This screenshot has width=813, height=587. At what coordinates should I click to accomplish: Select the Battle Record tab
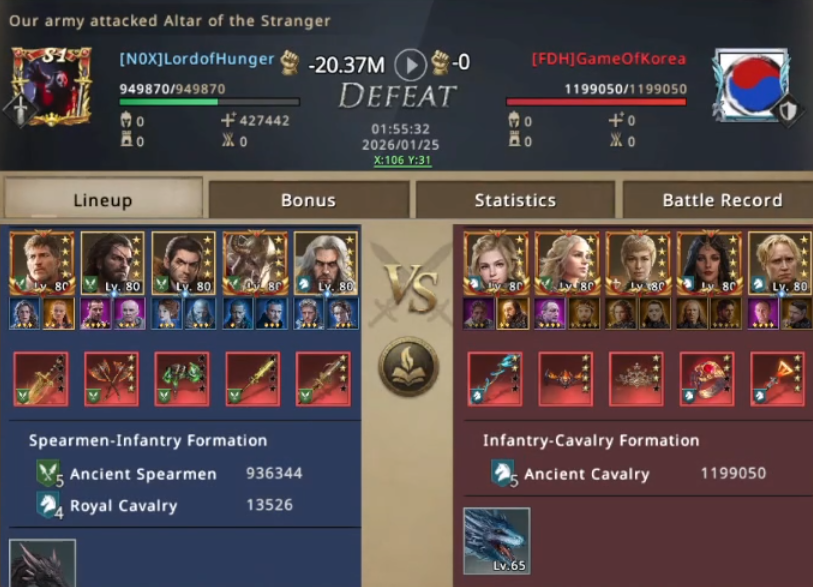pos(722,200)
